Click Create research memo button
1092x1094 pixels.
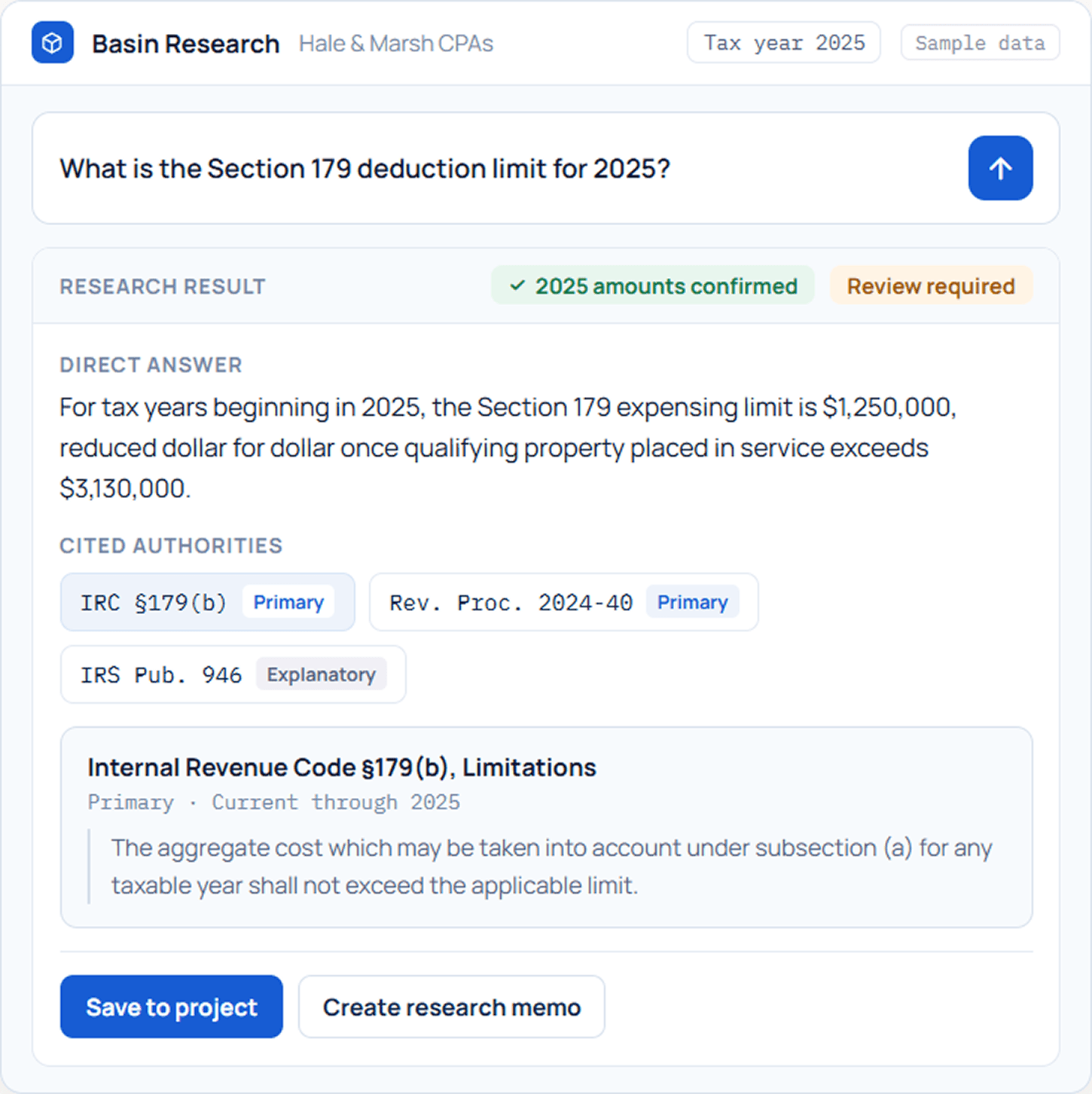(452, 1007)
